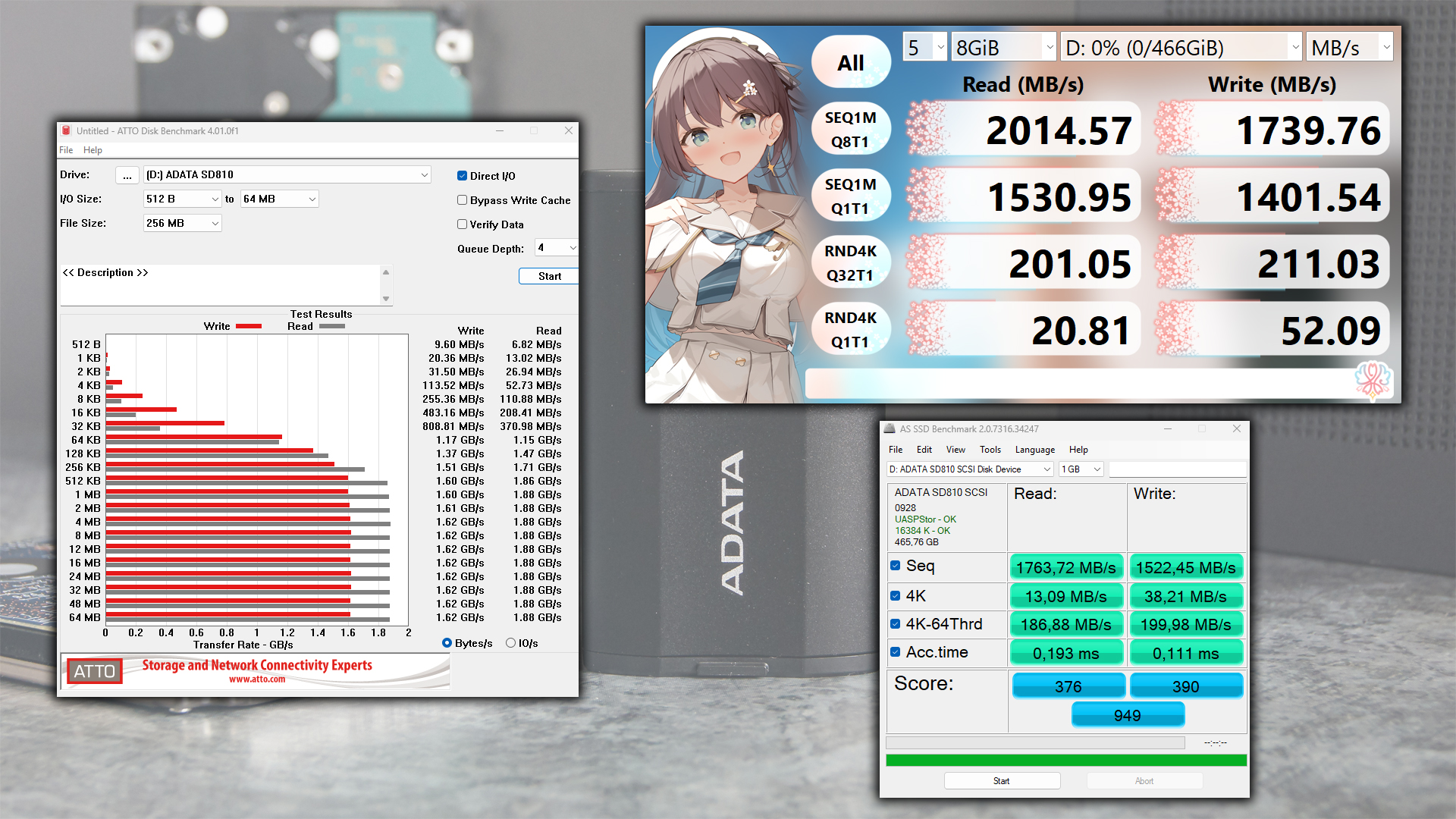Open the Help menu in ATTO
This screenshot has height=819, width=1456.
(93, 150)
